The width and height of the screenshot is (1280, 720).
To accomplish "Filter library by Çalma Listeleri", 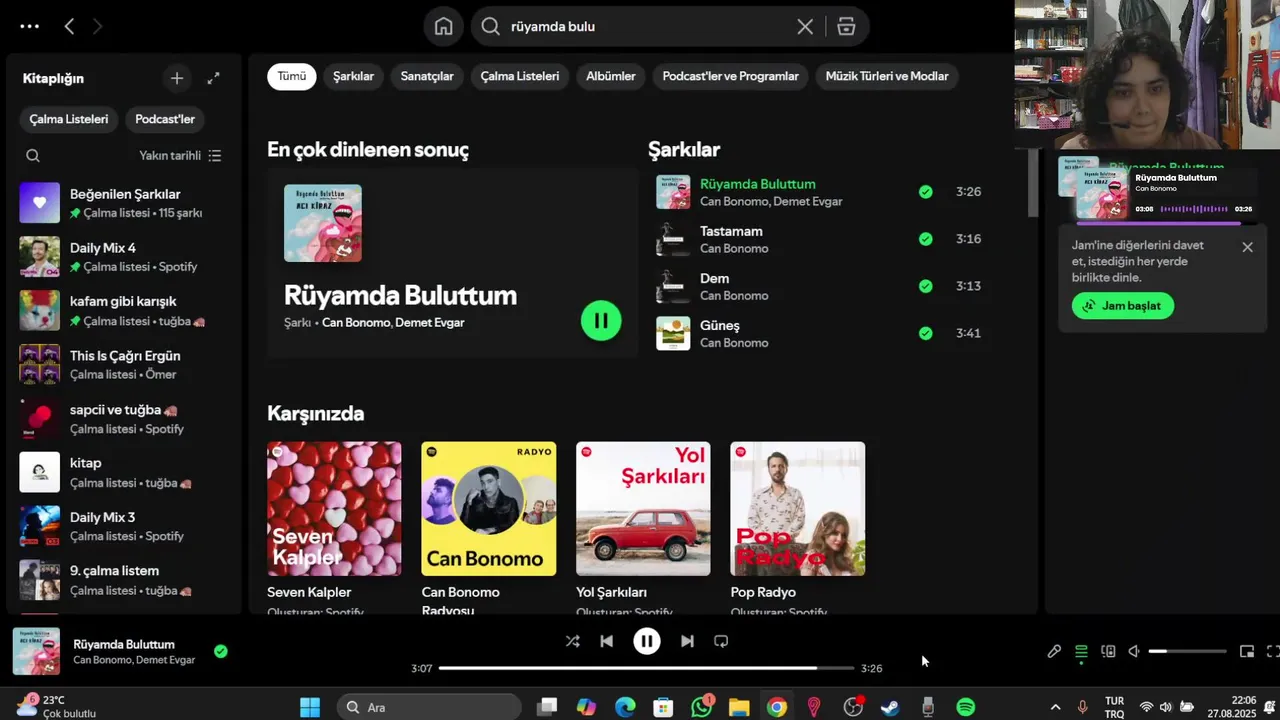I will coord(69,119).
